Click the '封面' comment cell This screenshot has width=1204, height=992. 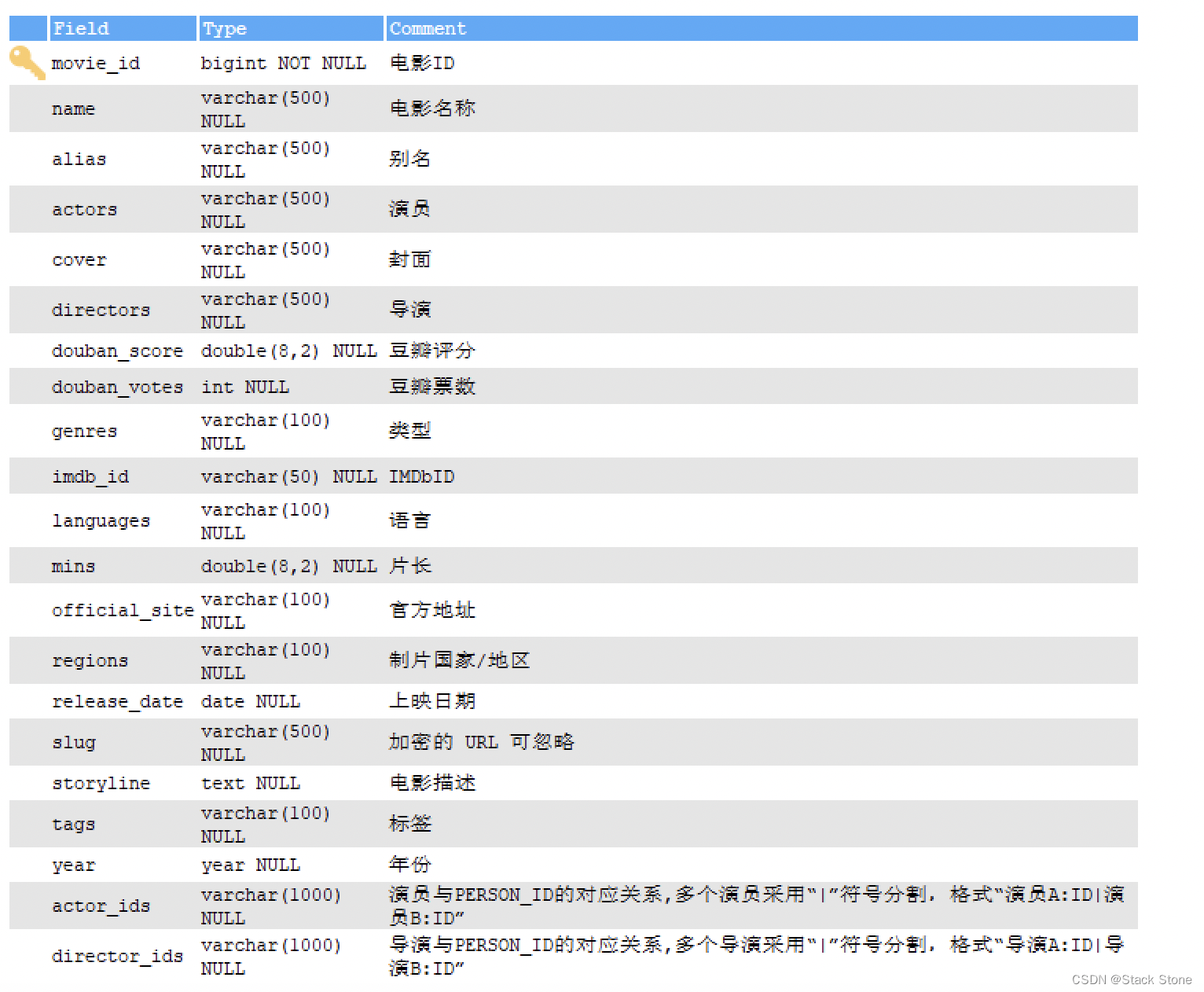coord(410,259)
